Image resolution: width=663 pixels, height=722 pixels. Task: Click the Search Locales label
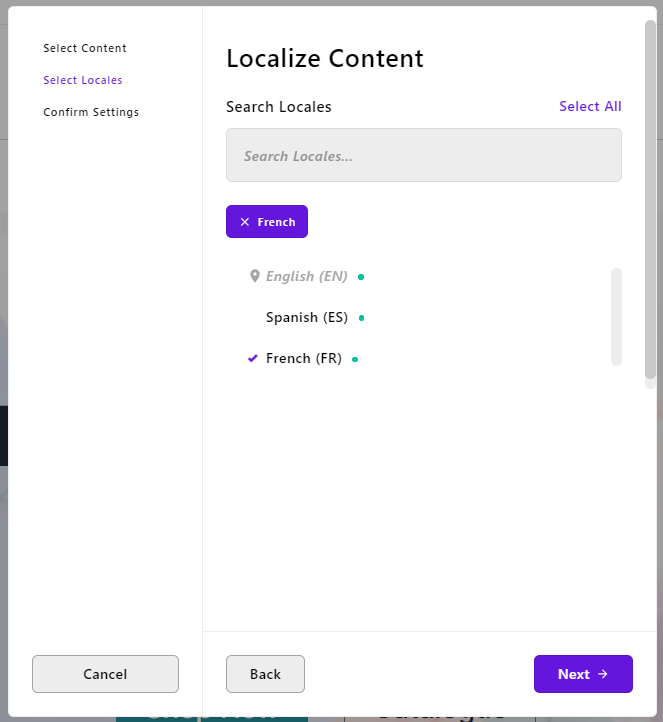(x=279, y=107)
